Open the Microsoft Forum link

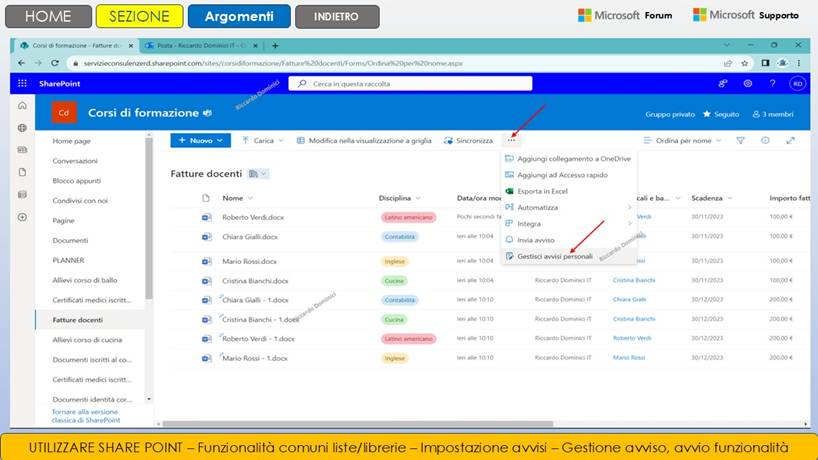click(625, 16)
